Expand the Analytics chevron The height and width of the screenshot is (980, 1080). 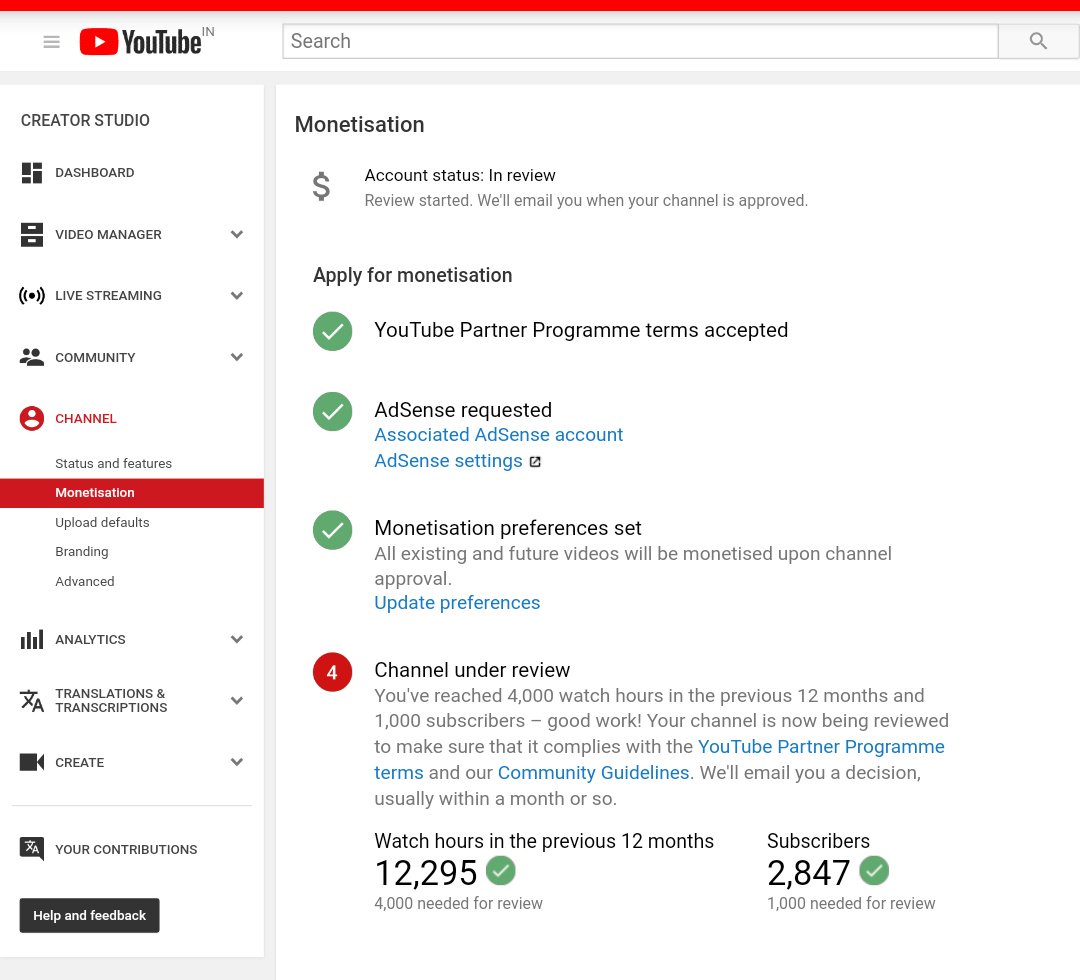click(x=237, y=640)
